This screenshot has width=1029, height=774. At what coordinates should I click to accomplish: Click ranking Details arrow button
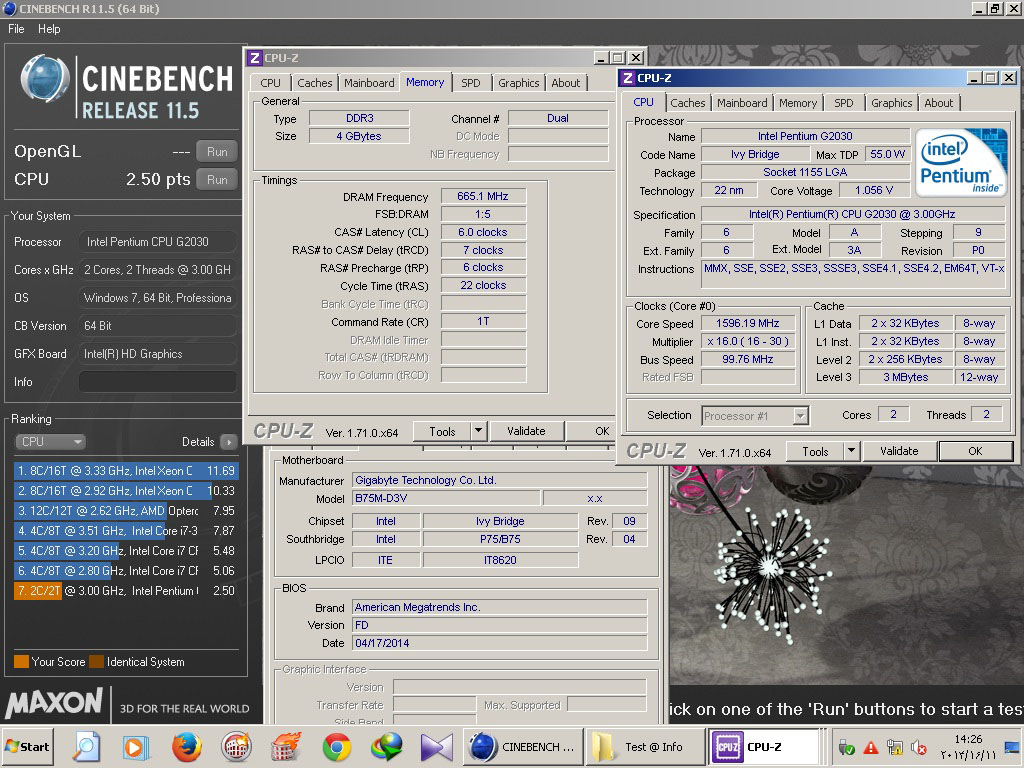coord(228,442)
